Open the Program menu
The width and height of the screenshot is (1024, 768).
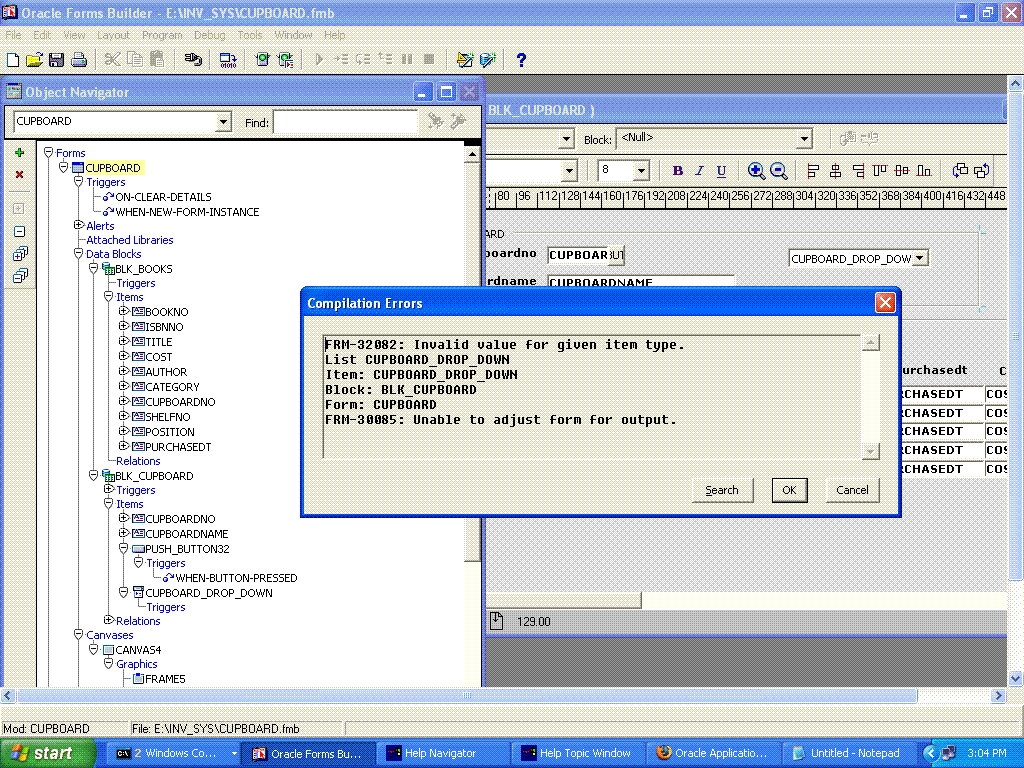click(162, 35)
